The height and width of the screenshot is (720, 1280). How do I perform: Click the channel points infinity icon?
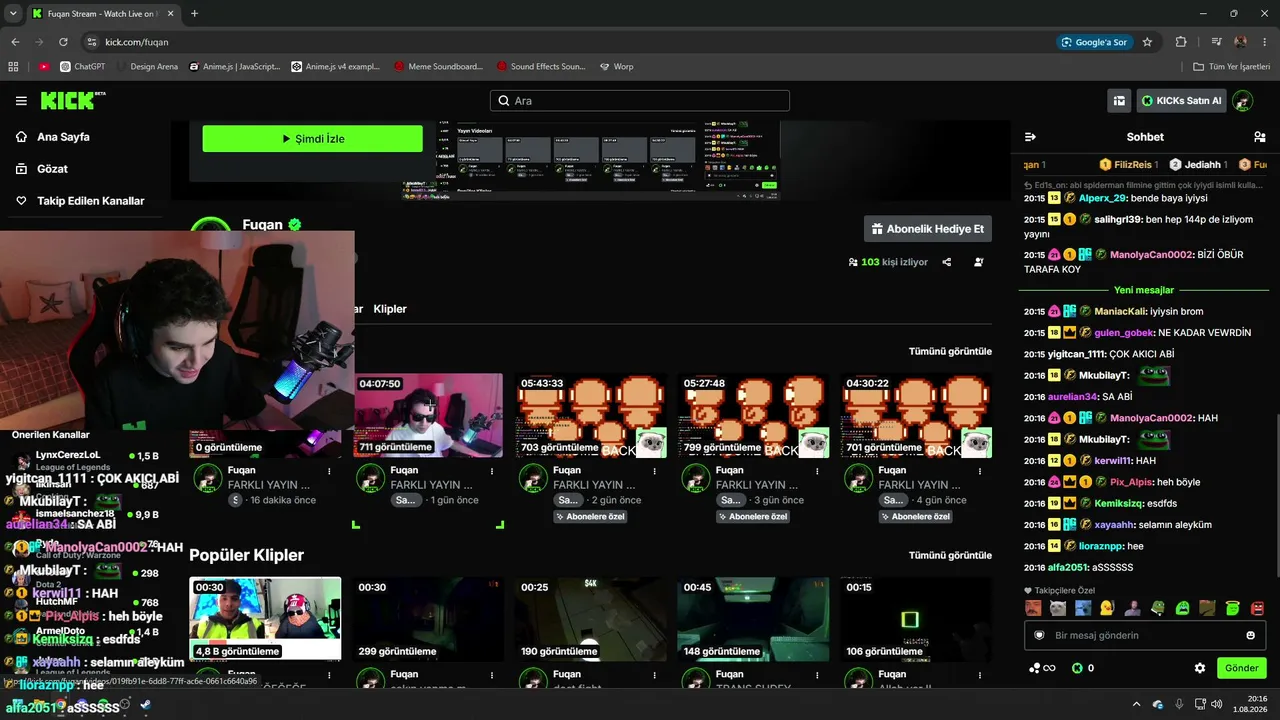[x=1042, y=668]
